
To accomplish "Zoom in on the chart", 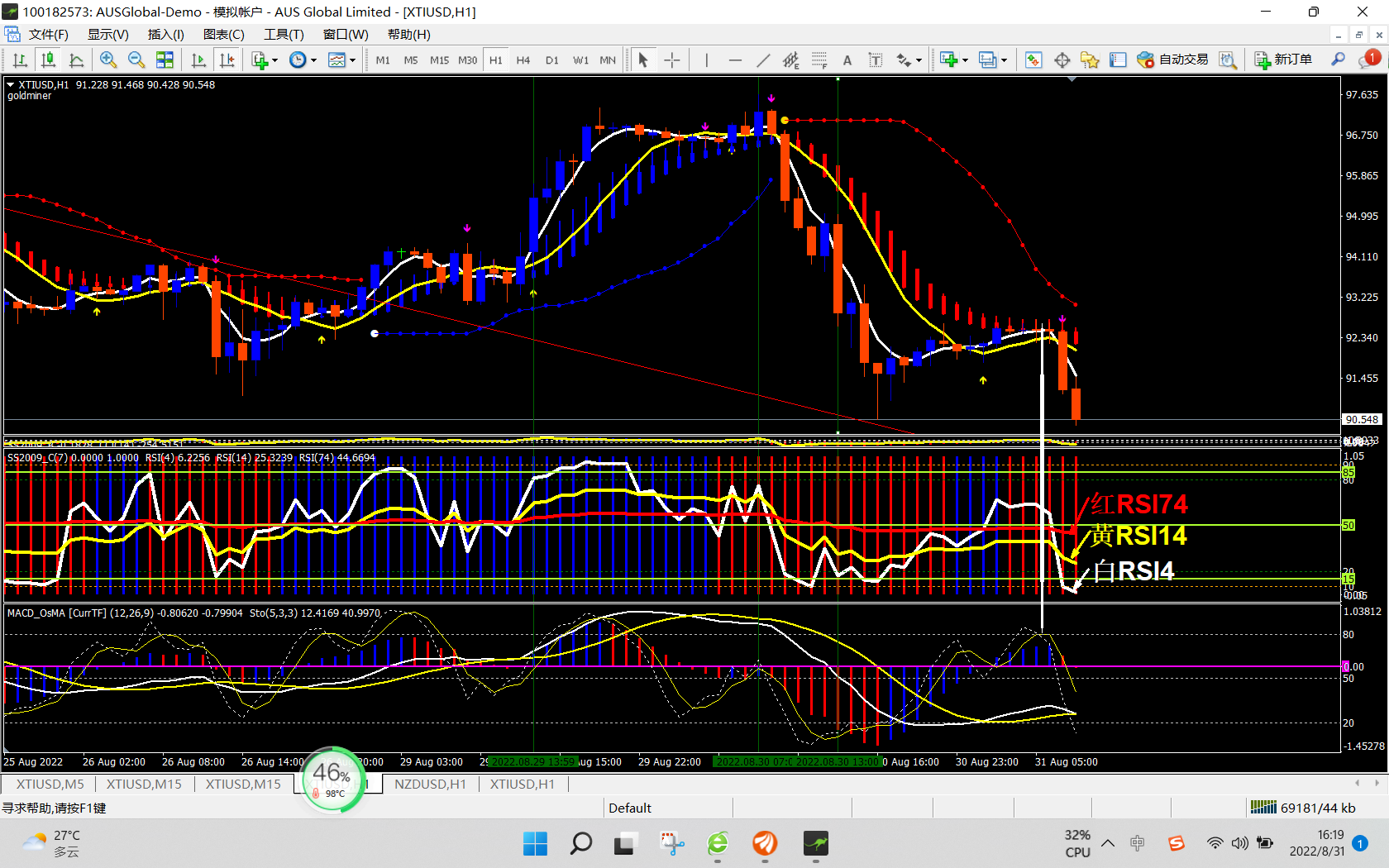I will point(108,60).
